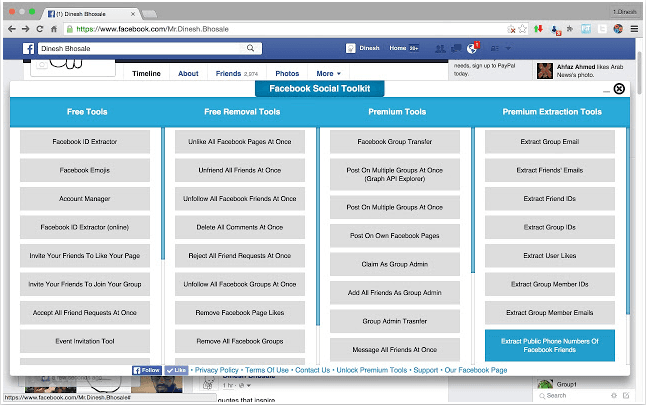Viewport: 646px width, 405px height.
Task: Open the Account Manager tool
Action: [x=85, y=199]
